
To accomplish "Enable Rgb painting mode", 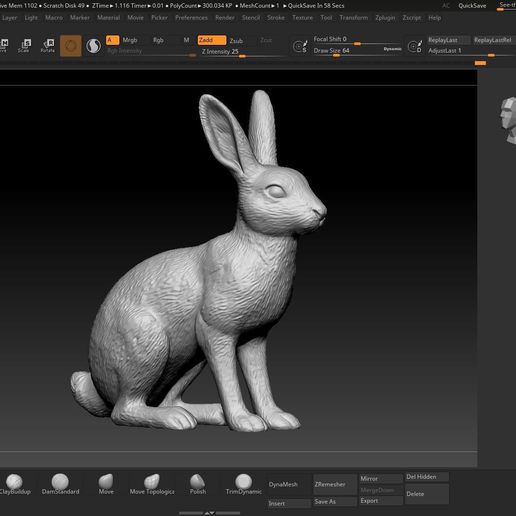I will 158,40.
